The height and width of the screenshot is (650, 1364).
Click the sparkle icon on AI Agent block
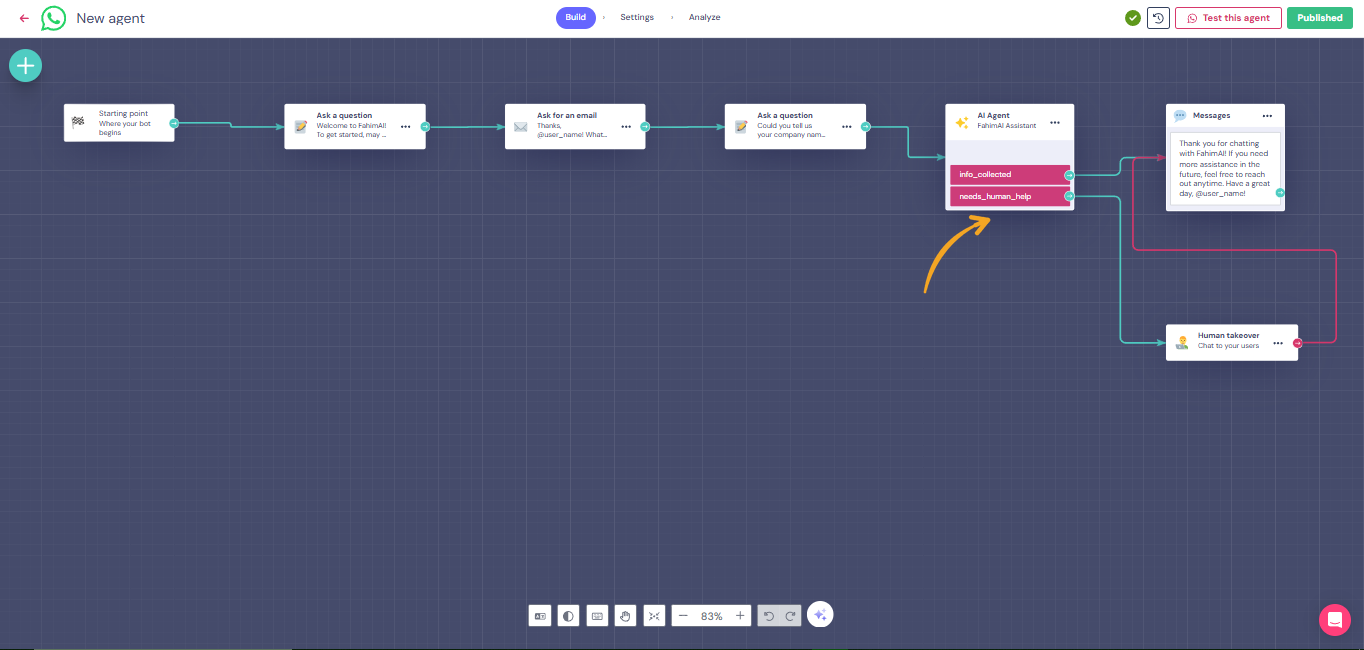(961, 123)
